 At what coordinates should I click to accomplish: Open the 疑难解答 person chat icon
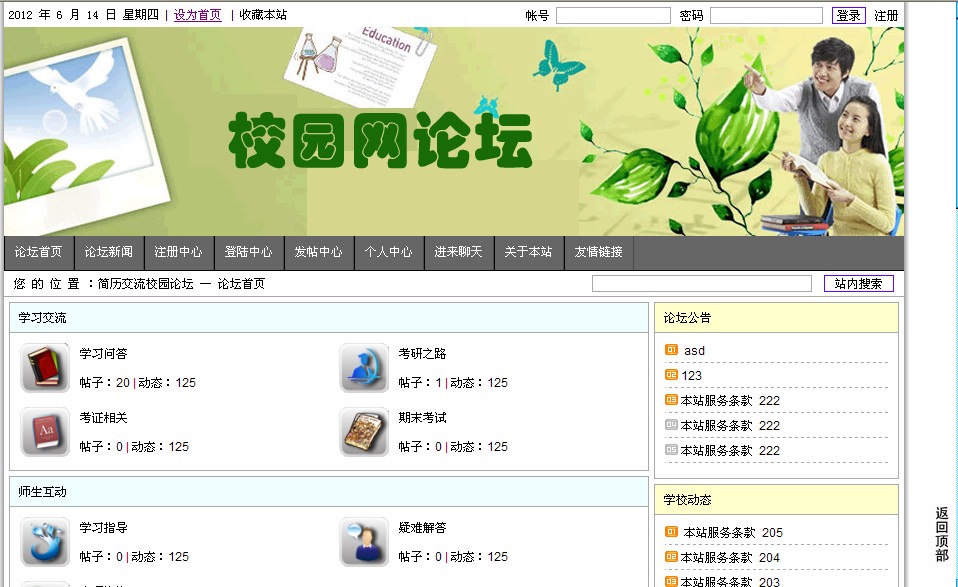tap(364, 541)
